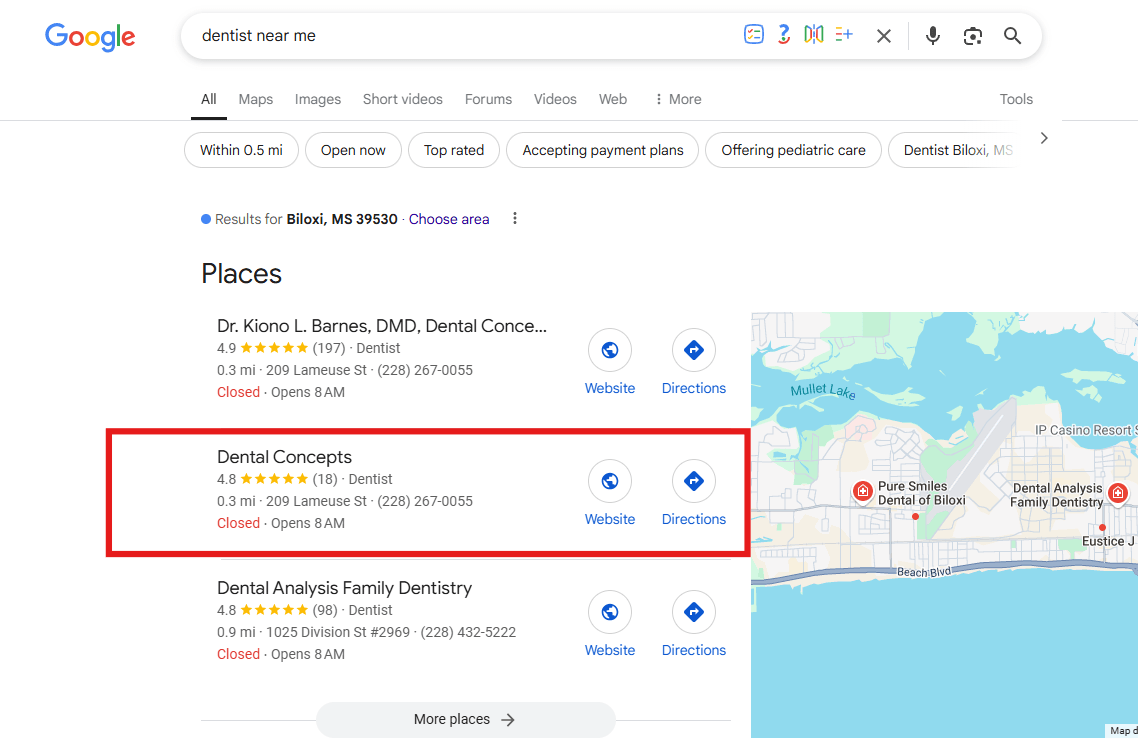Click the '(18)' review count for Dental Concepts
The width and height of the screenshot is (1138, 752).
click(325, 479)
